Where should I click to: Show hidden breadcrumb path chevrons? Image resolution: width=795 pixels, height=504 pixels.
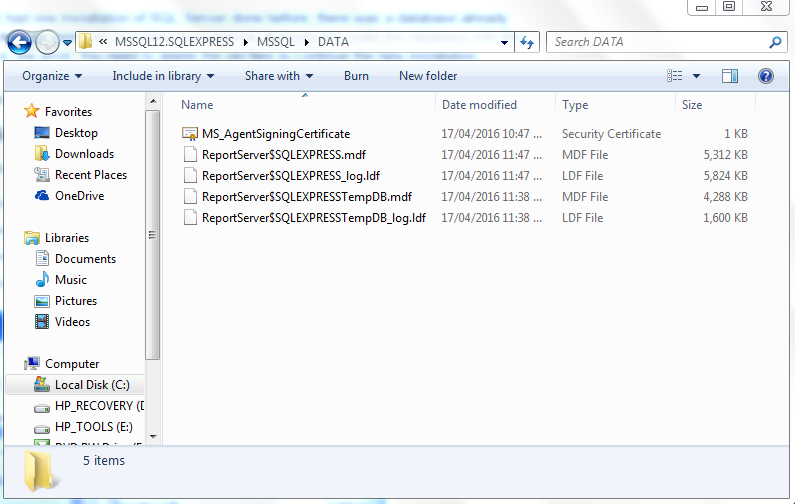click(x=103, y=42)
